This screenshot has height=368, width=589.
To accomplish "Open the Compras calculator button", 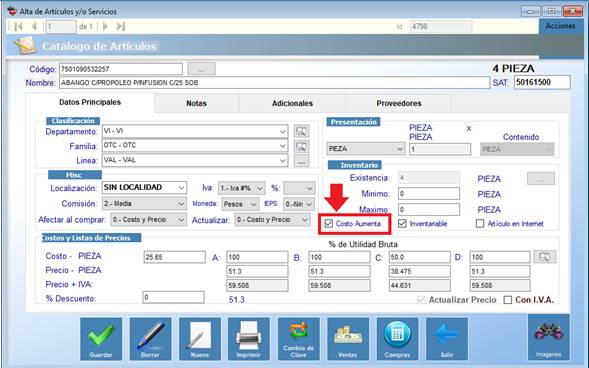I will tap(397, 339).
